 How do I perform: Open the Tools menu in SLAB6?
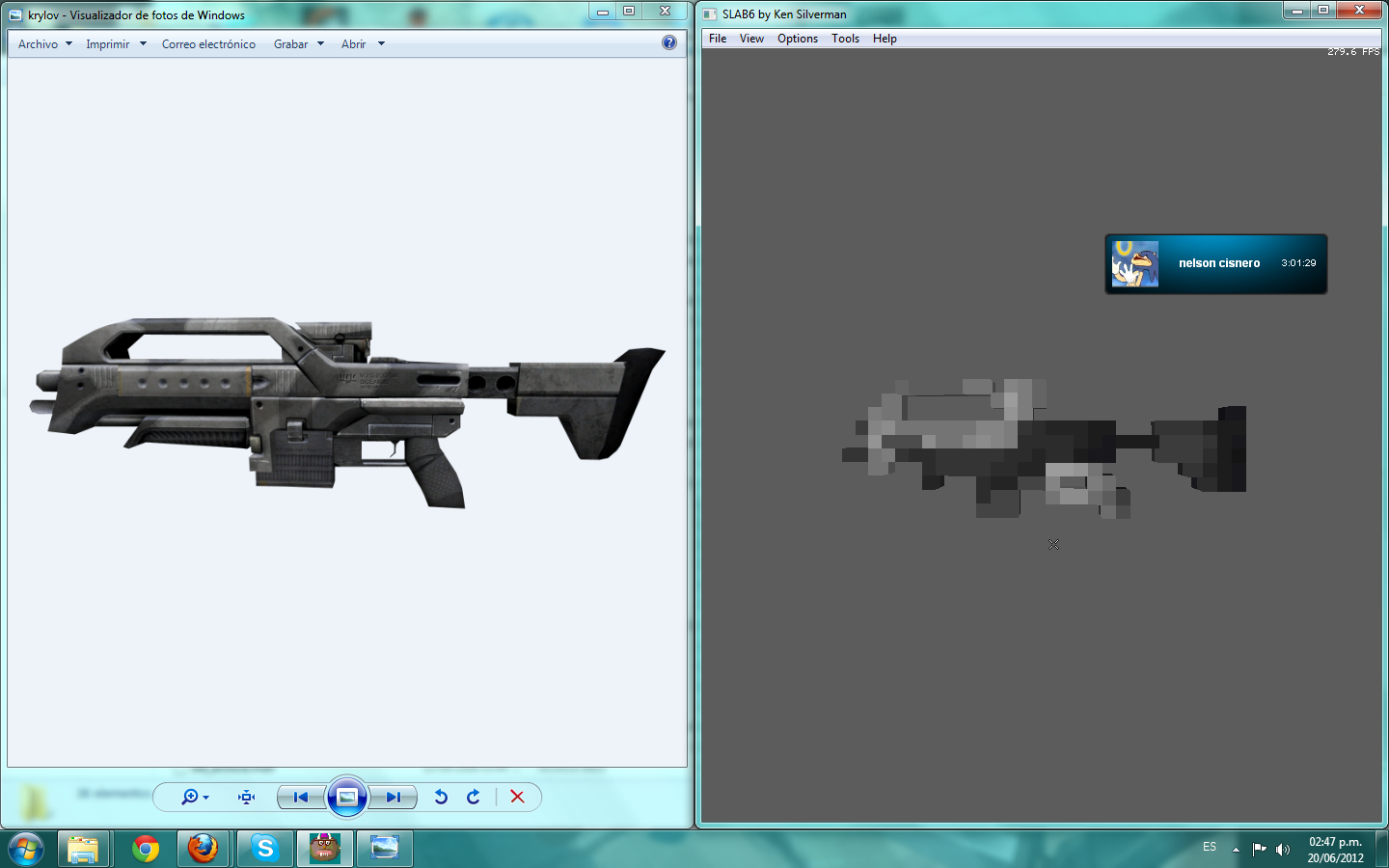tap(845, 39)
